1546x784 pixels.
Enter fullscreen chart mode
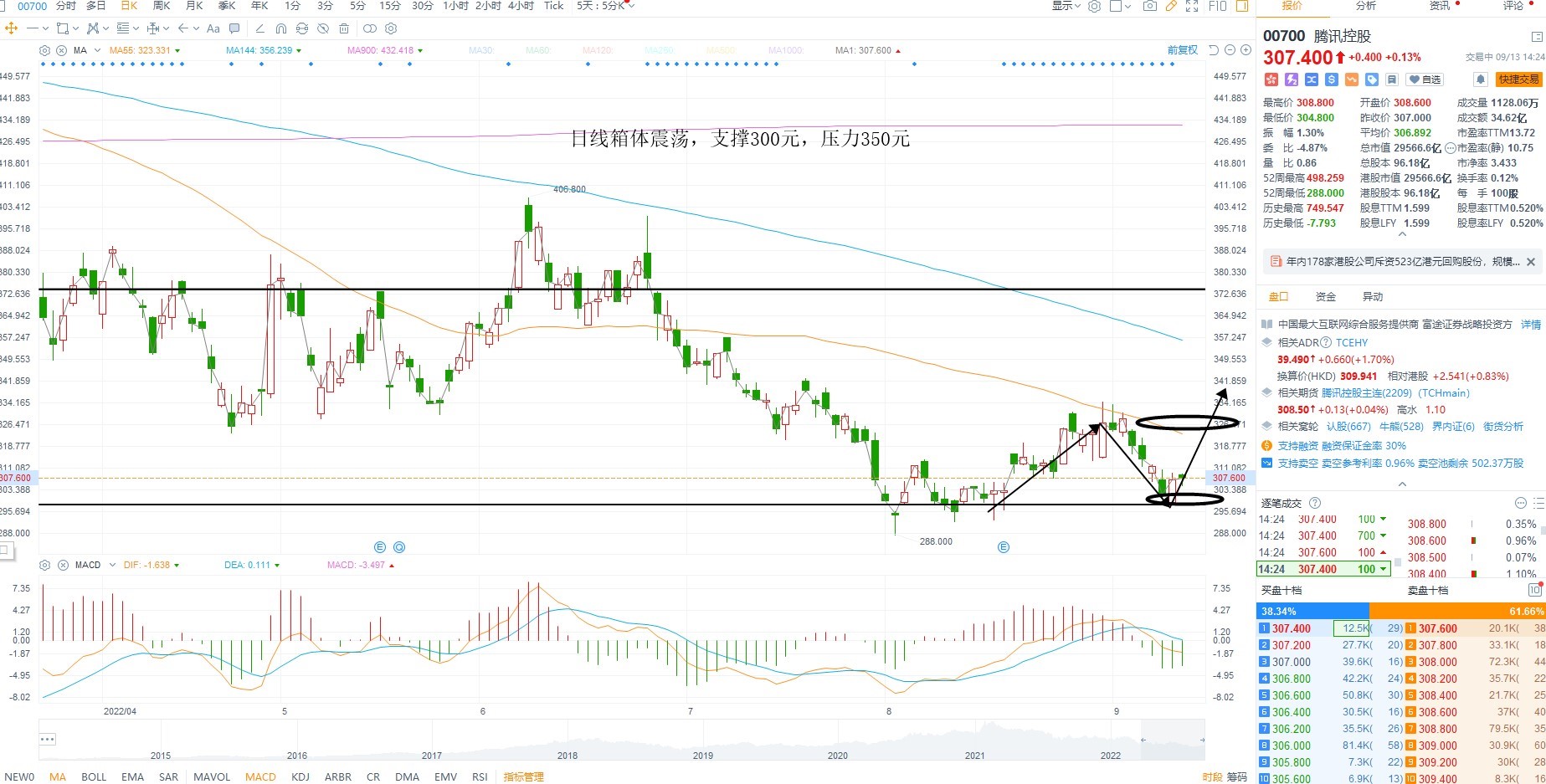[1192, 6]
